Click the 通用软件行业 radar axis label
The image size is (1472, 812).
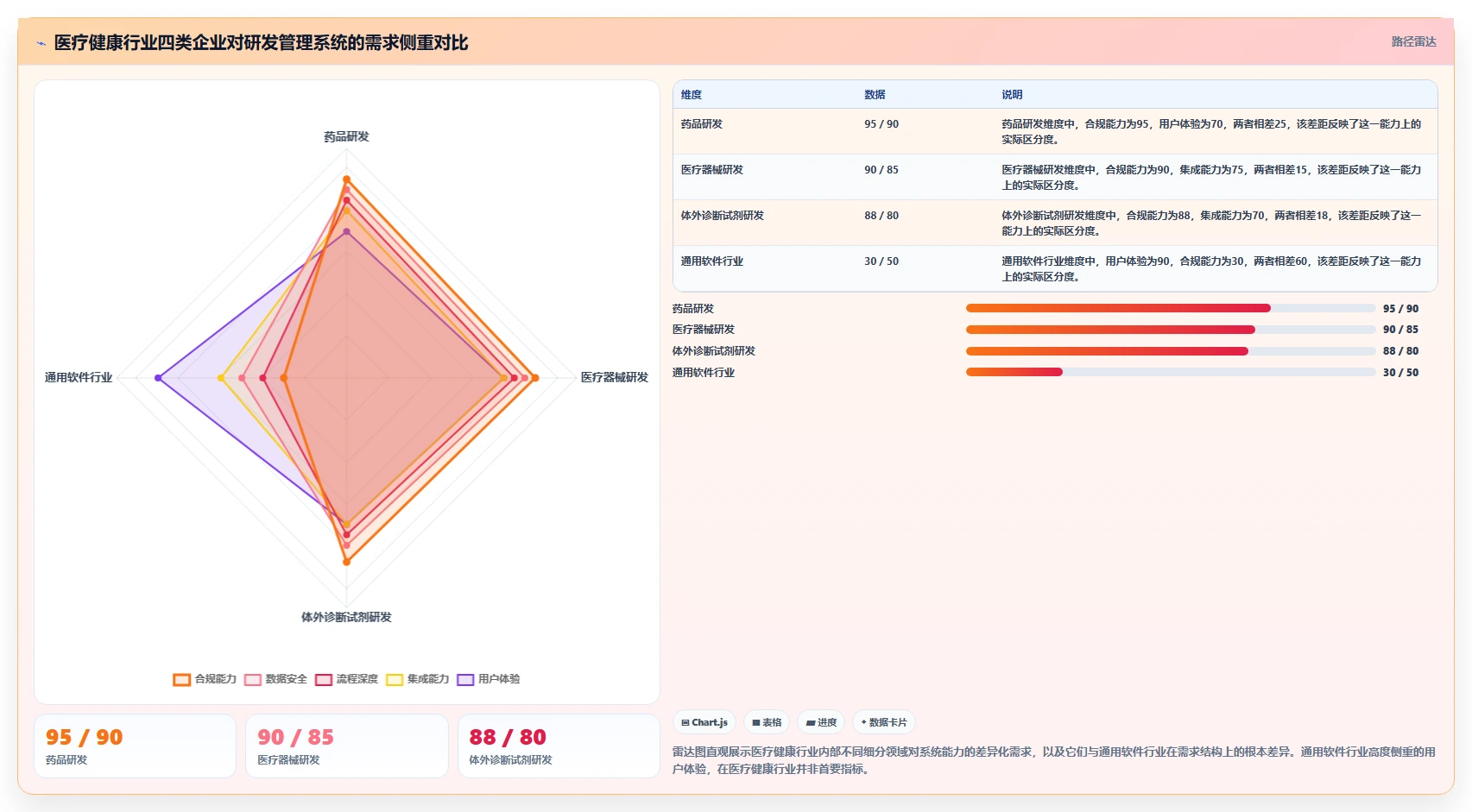pyautogui.click(x=79, y=377)
